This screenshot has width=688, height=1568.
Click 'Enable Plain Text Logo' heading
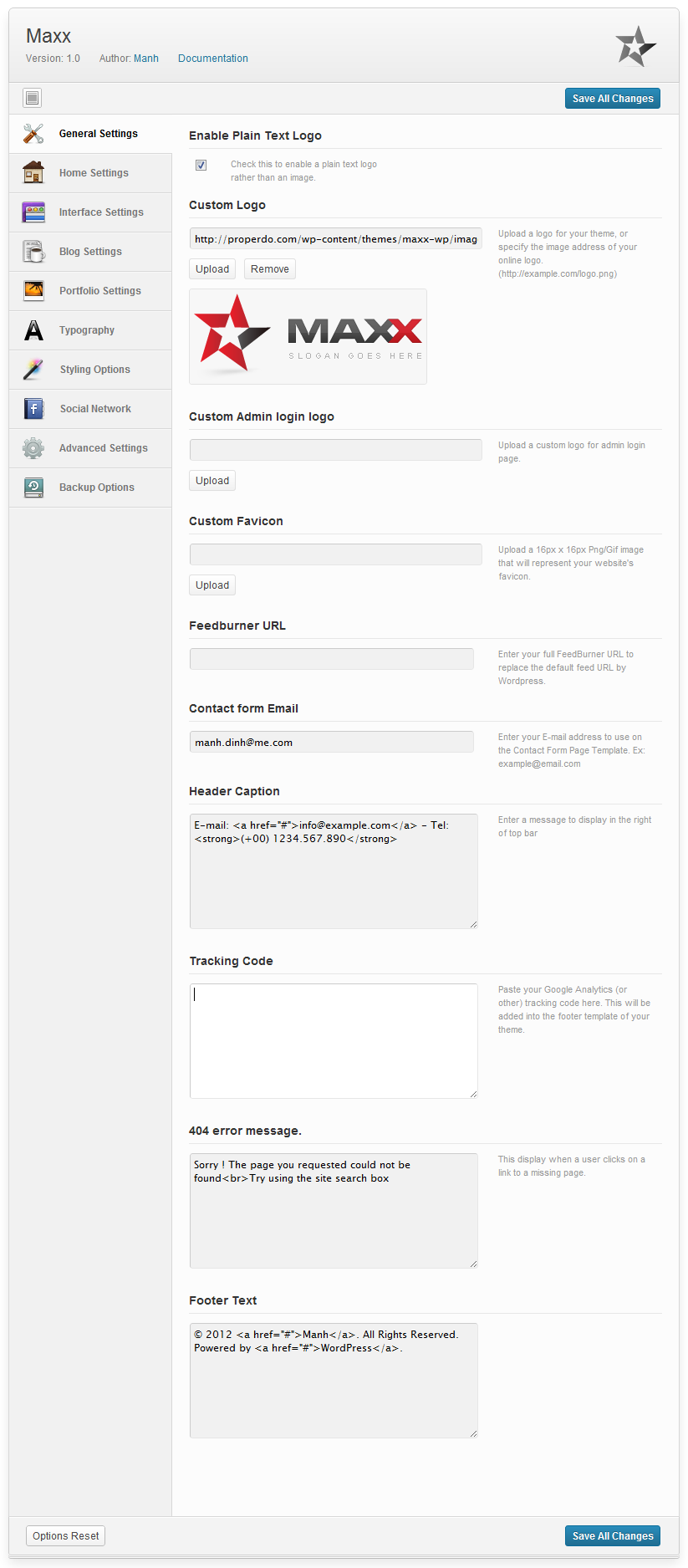pyautogui.click(x=255, y=135)
